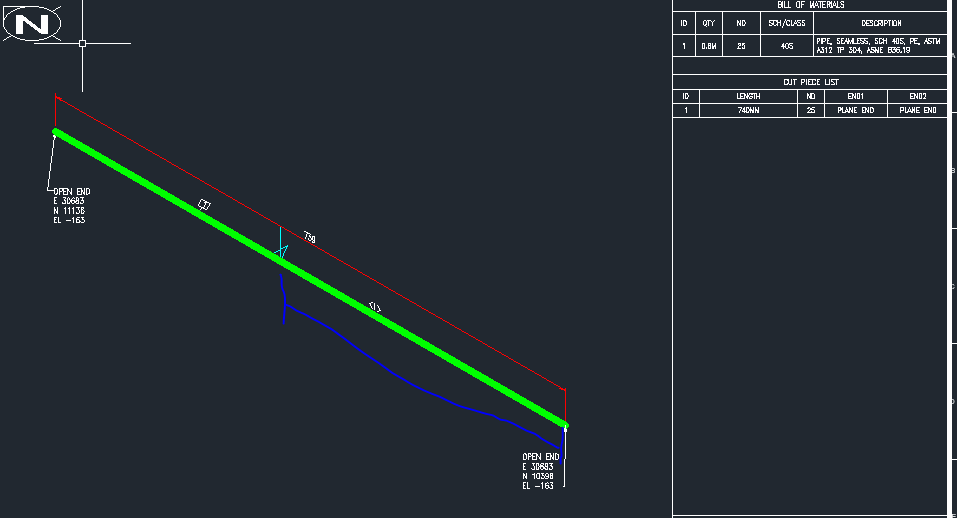The height and width of the screenshot is (518, 957).
Task: Click OPEN END label with N 11138
Action: 71,192
